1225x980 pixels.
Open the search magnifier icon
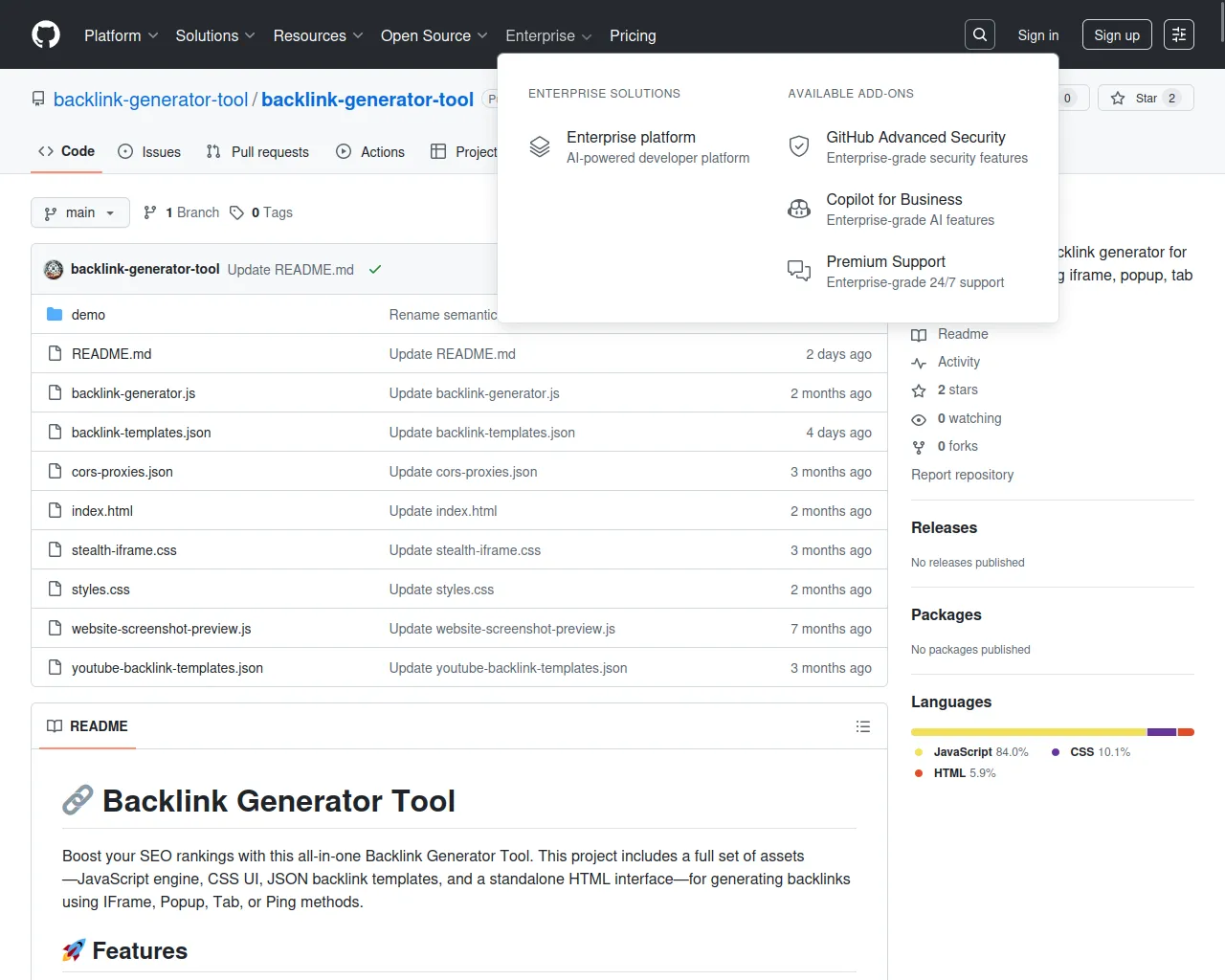[980, 35]
